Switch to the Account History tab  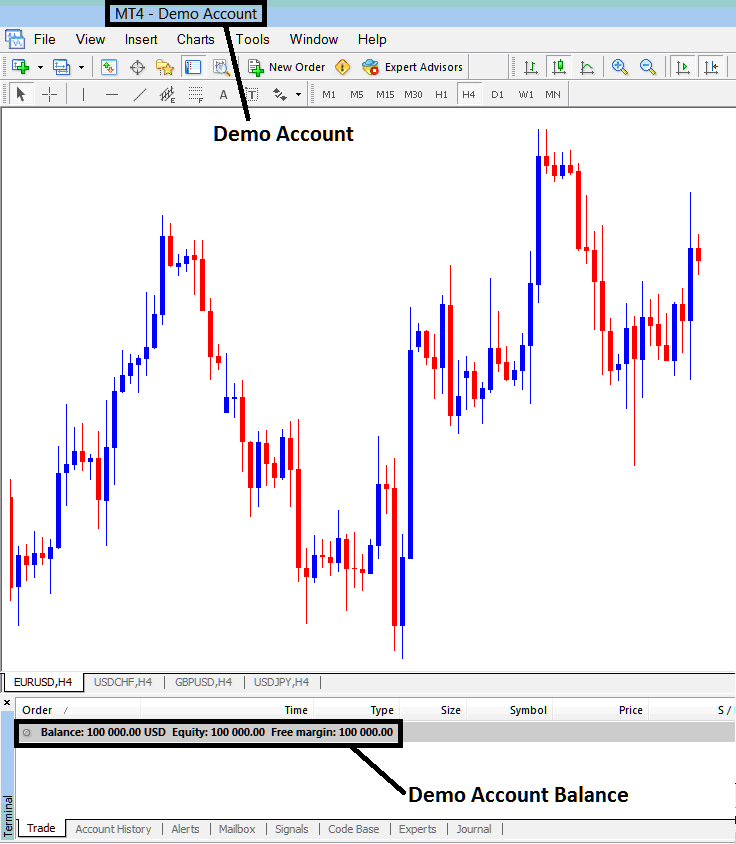coord(113,829)
